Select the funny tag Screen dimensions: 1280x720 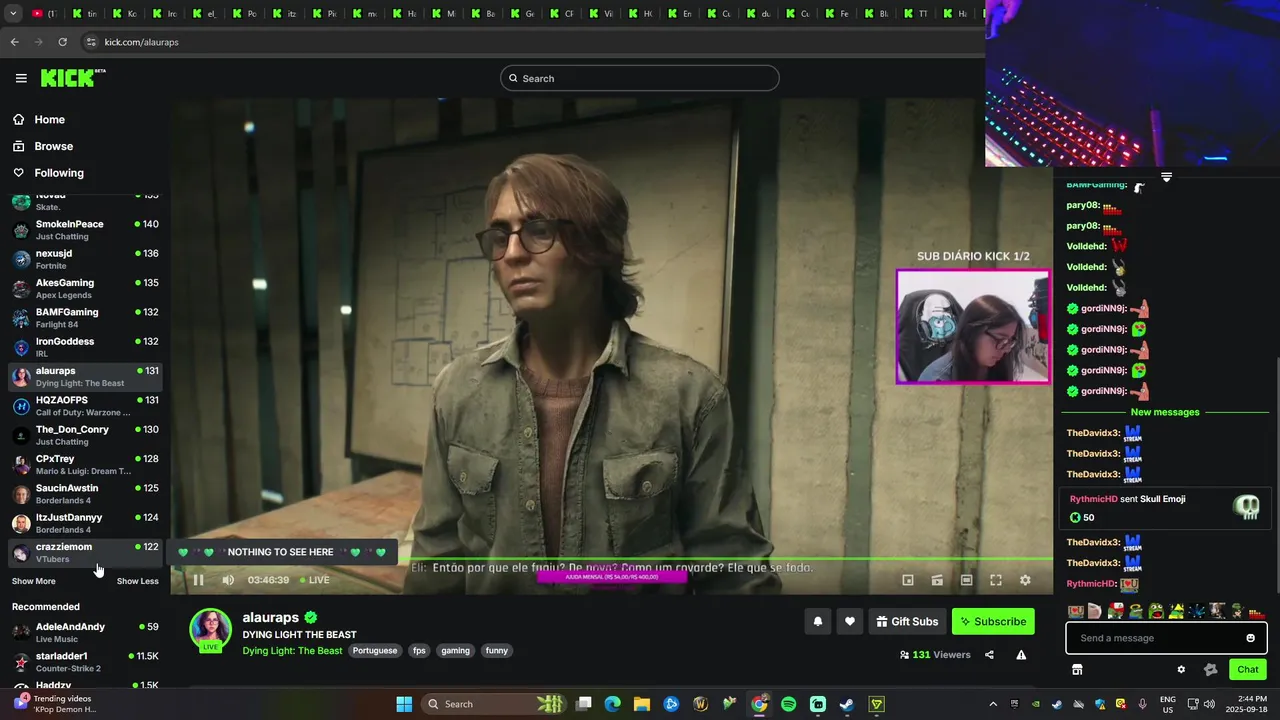click(x=497, y=650)
